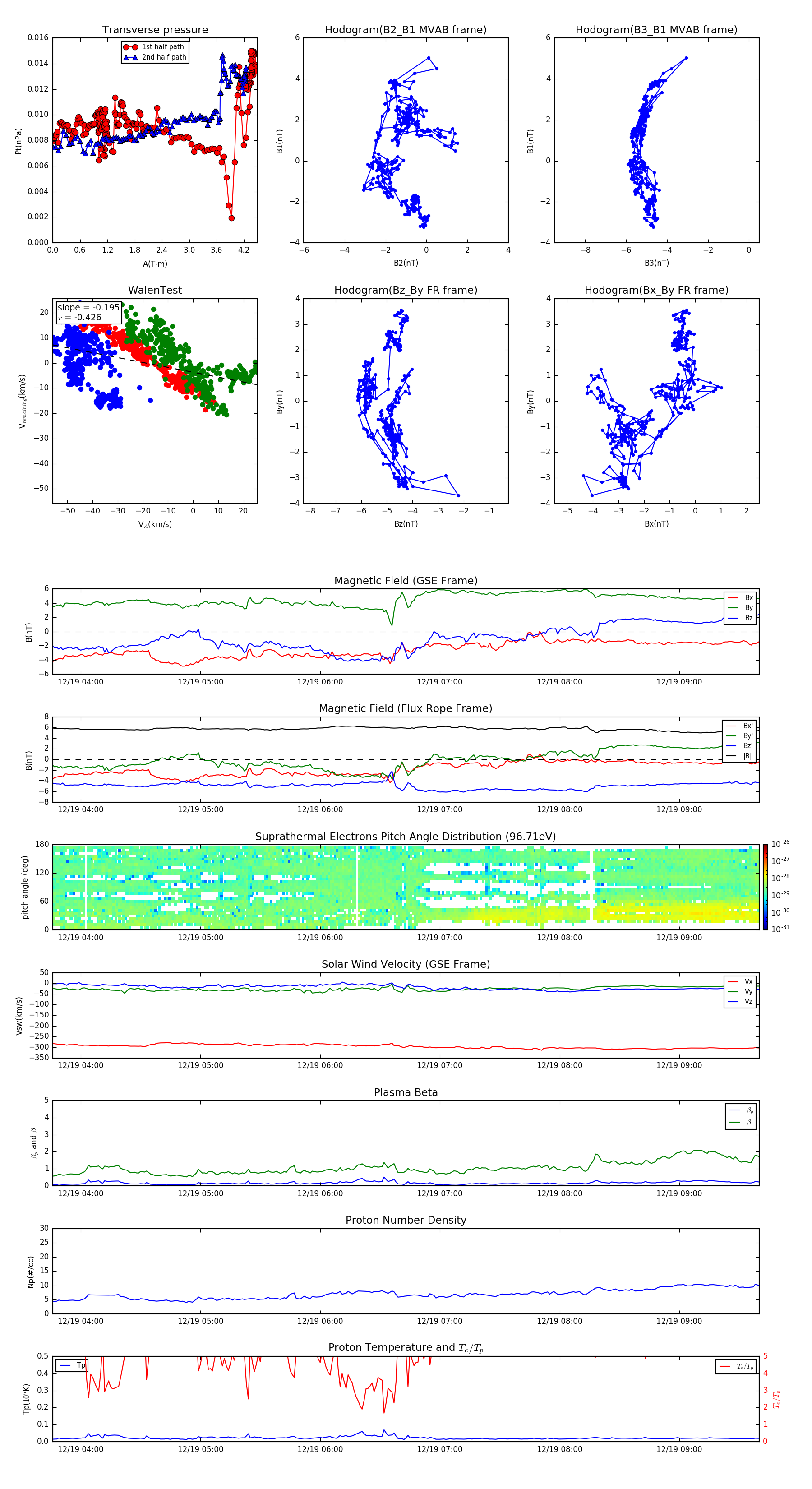Viewport: 812px width, 1489px height.
Task: Click the βp legend entry in Plasma Beta plot
Action: pos(741,1110)
